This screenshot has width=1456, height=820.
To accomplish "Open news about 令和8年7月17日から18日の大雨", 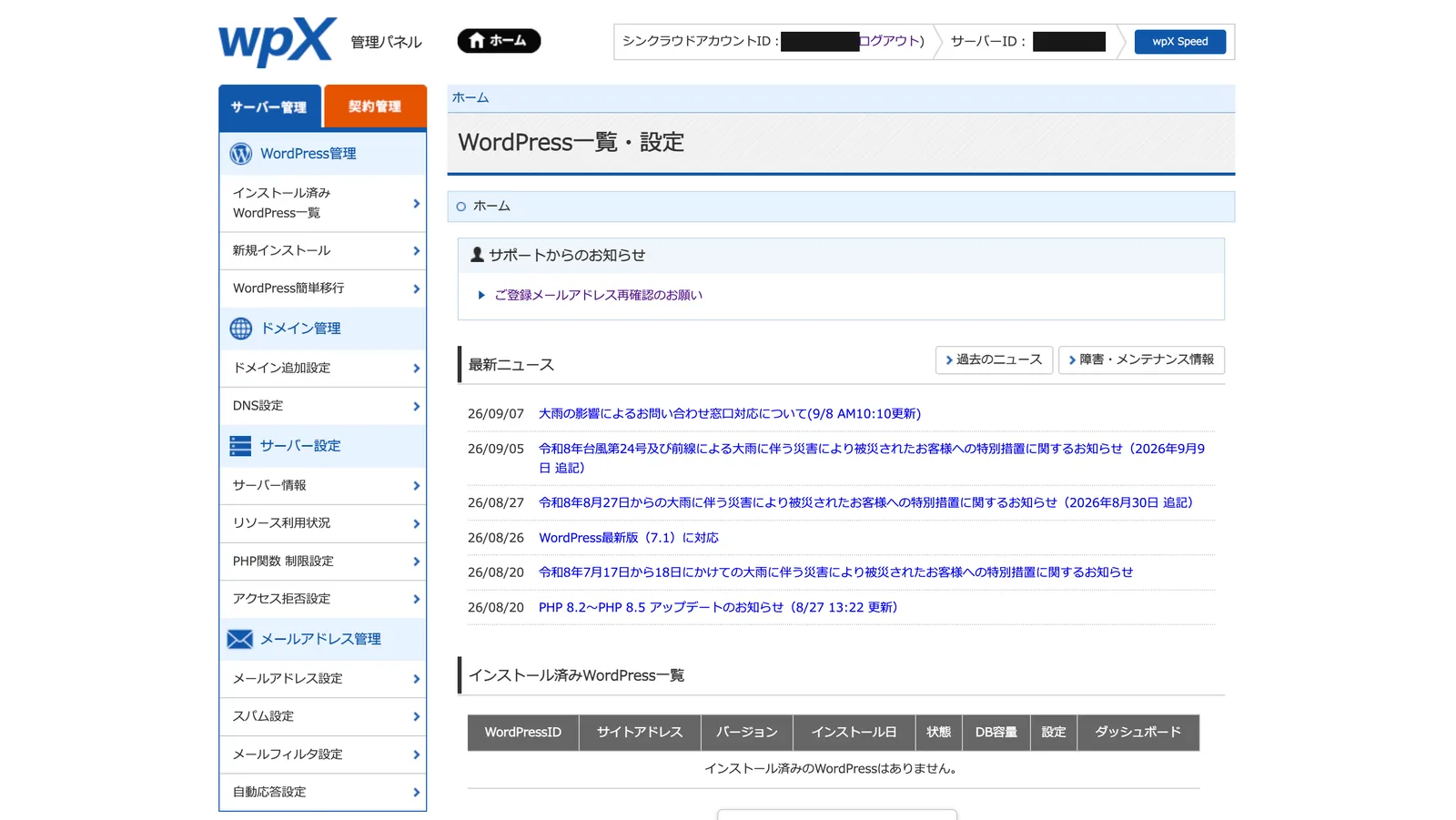I will [836, 572].
